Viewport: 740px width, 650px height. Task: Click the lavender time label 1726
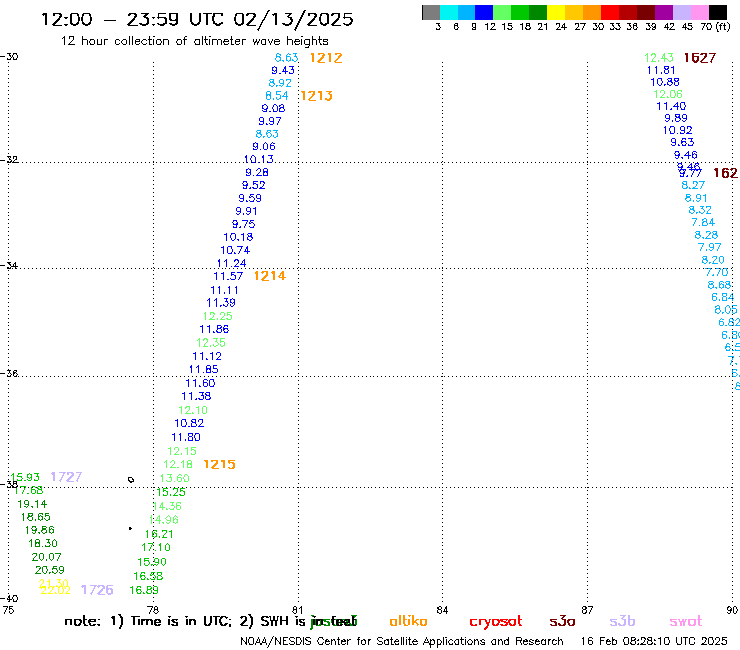click(97, 590)
